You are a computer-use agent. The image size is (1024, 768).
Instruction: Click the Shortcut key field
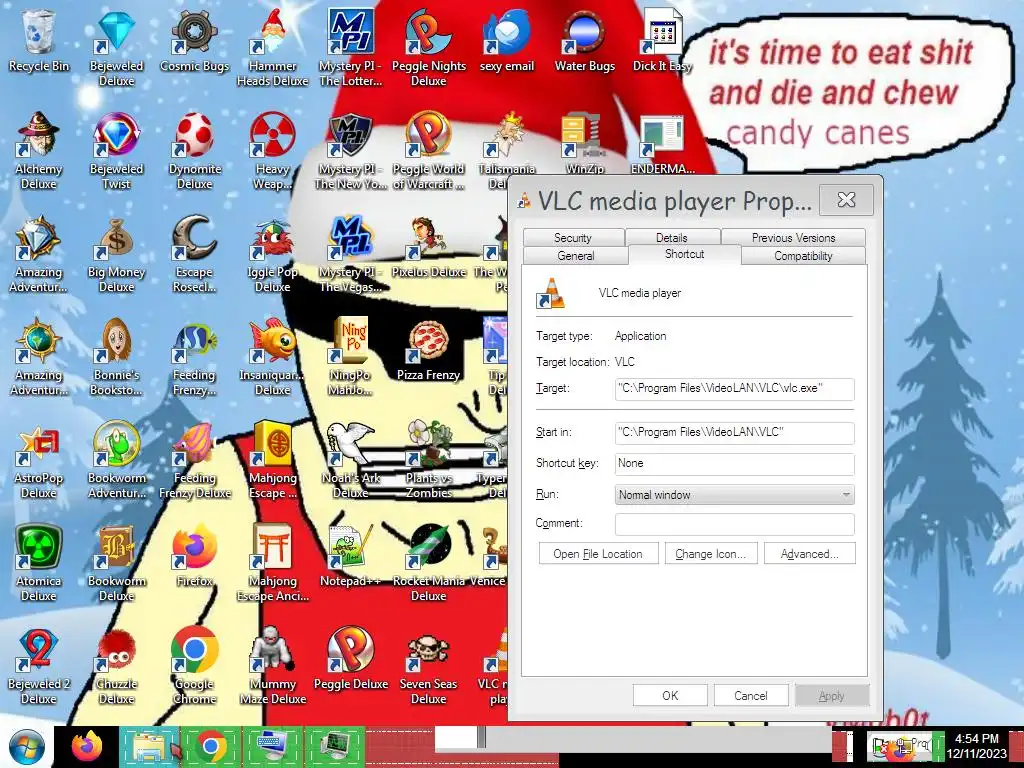click(734, 464)
